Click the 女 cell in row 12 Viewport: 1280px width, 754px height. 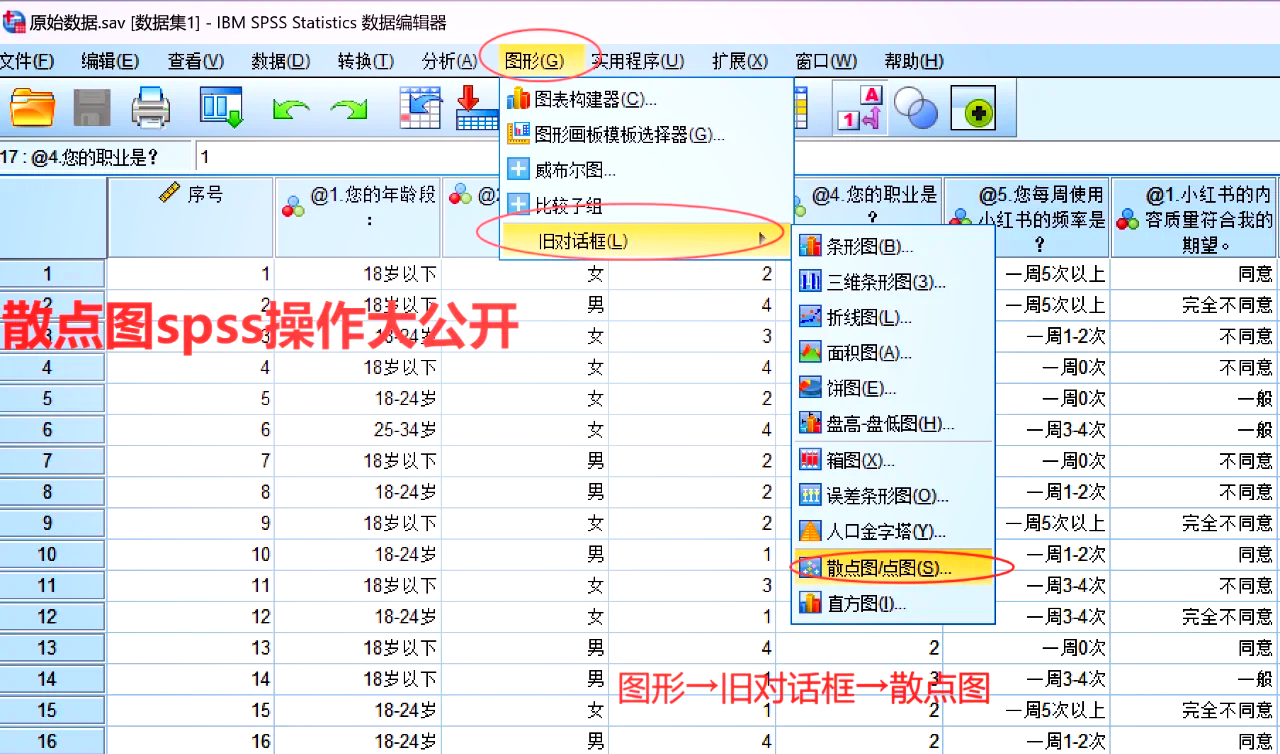525,616
